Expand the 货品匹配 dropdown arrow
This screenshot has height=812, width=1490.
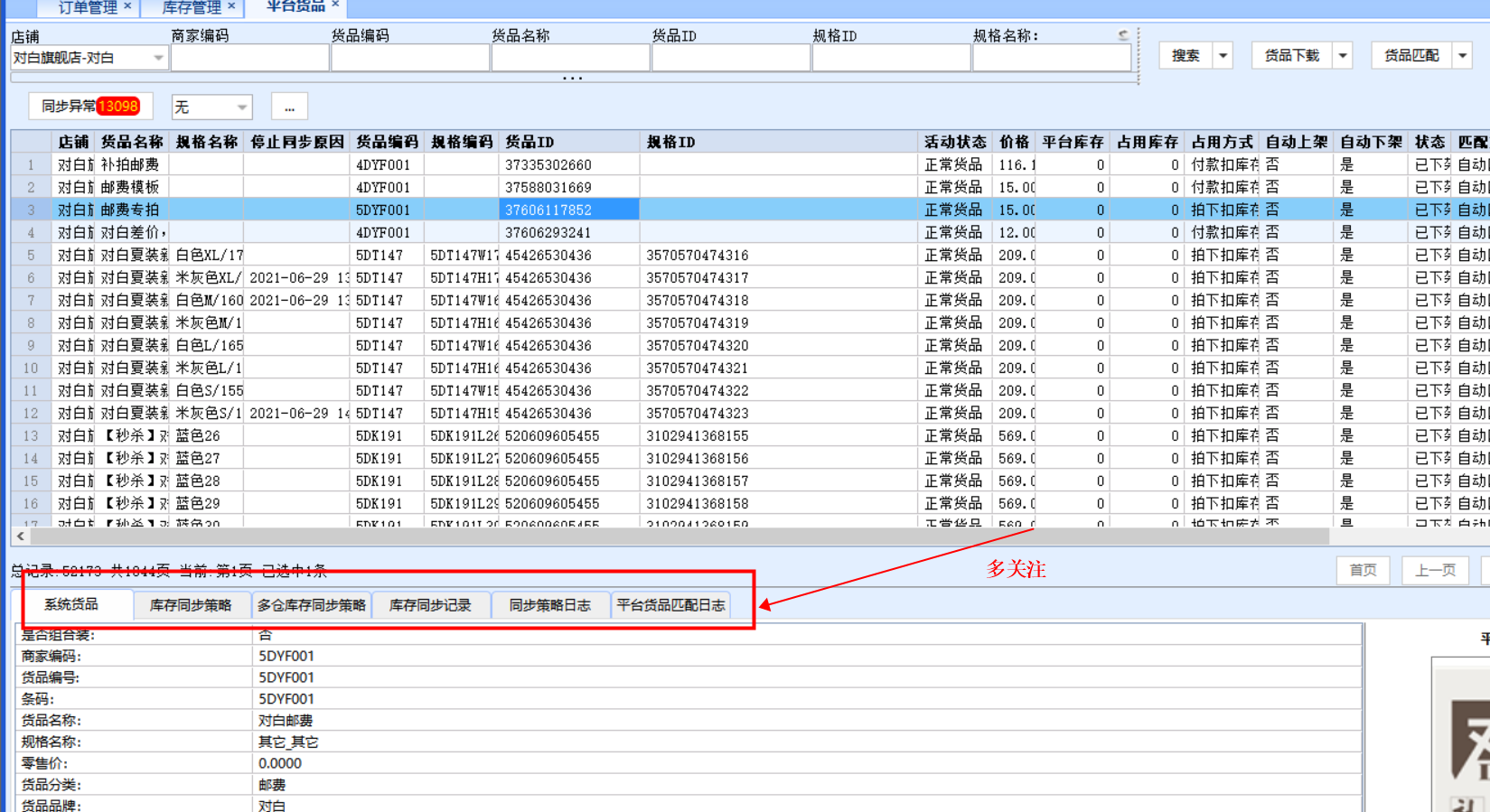(1462, 56)
